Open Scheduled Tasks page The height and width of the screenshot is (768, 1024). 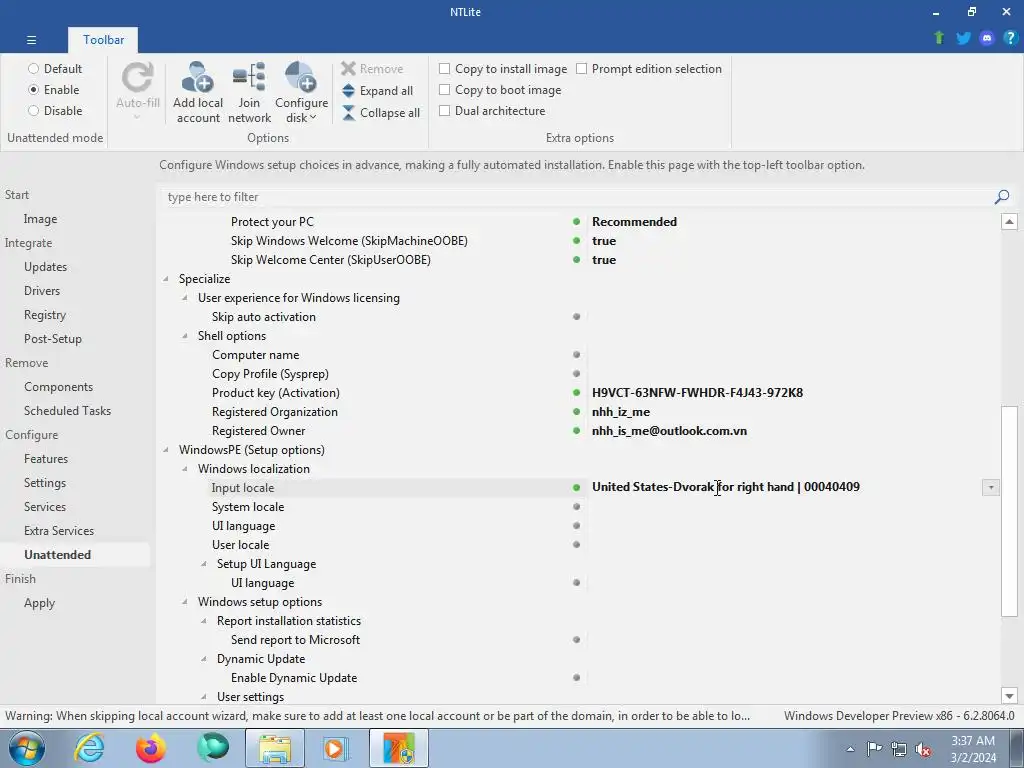(67, 411)
